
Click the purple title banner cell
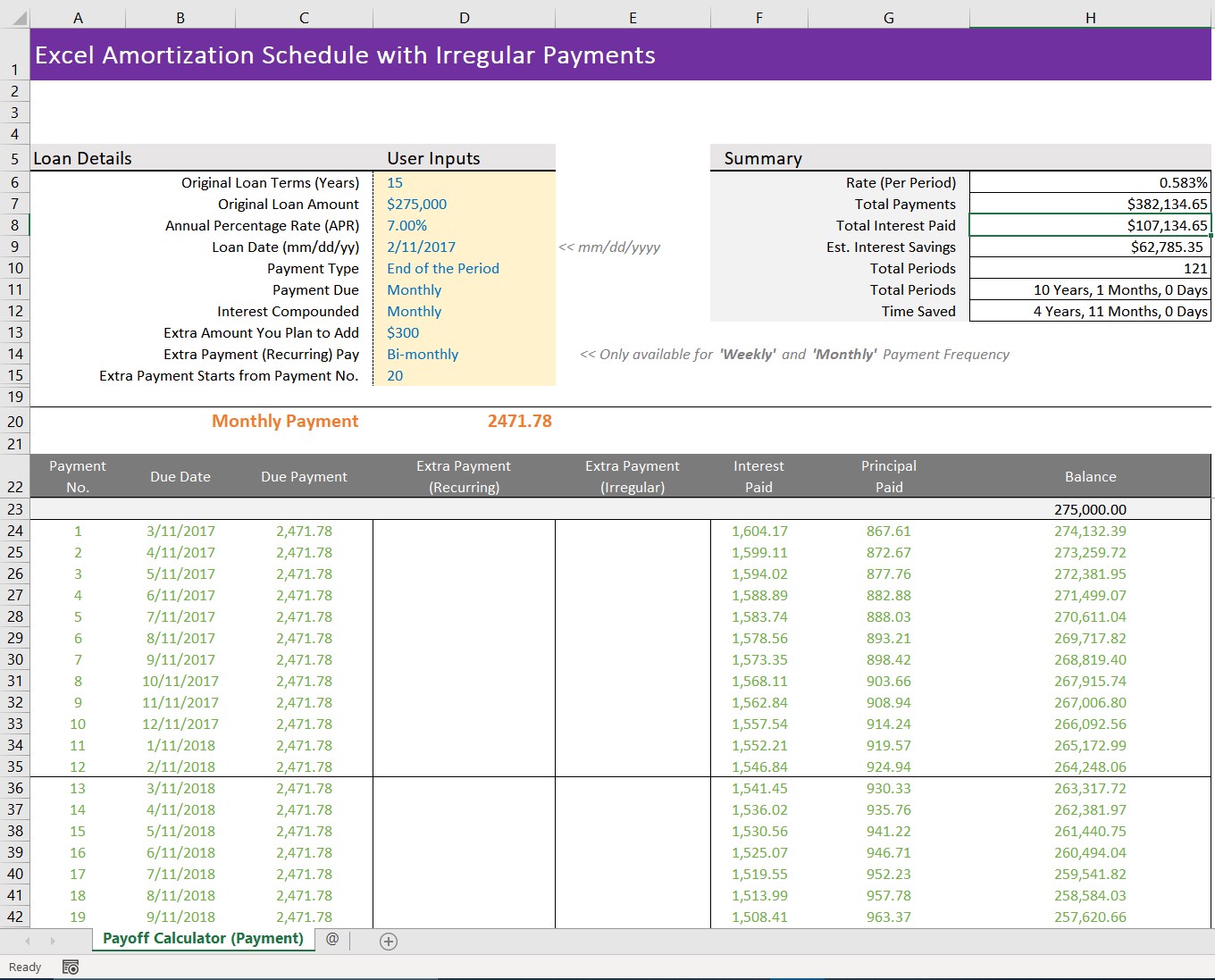[621, 54]
